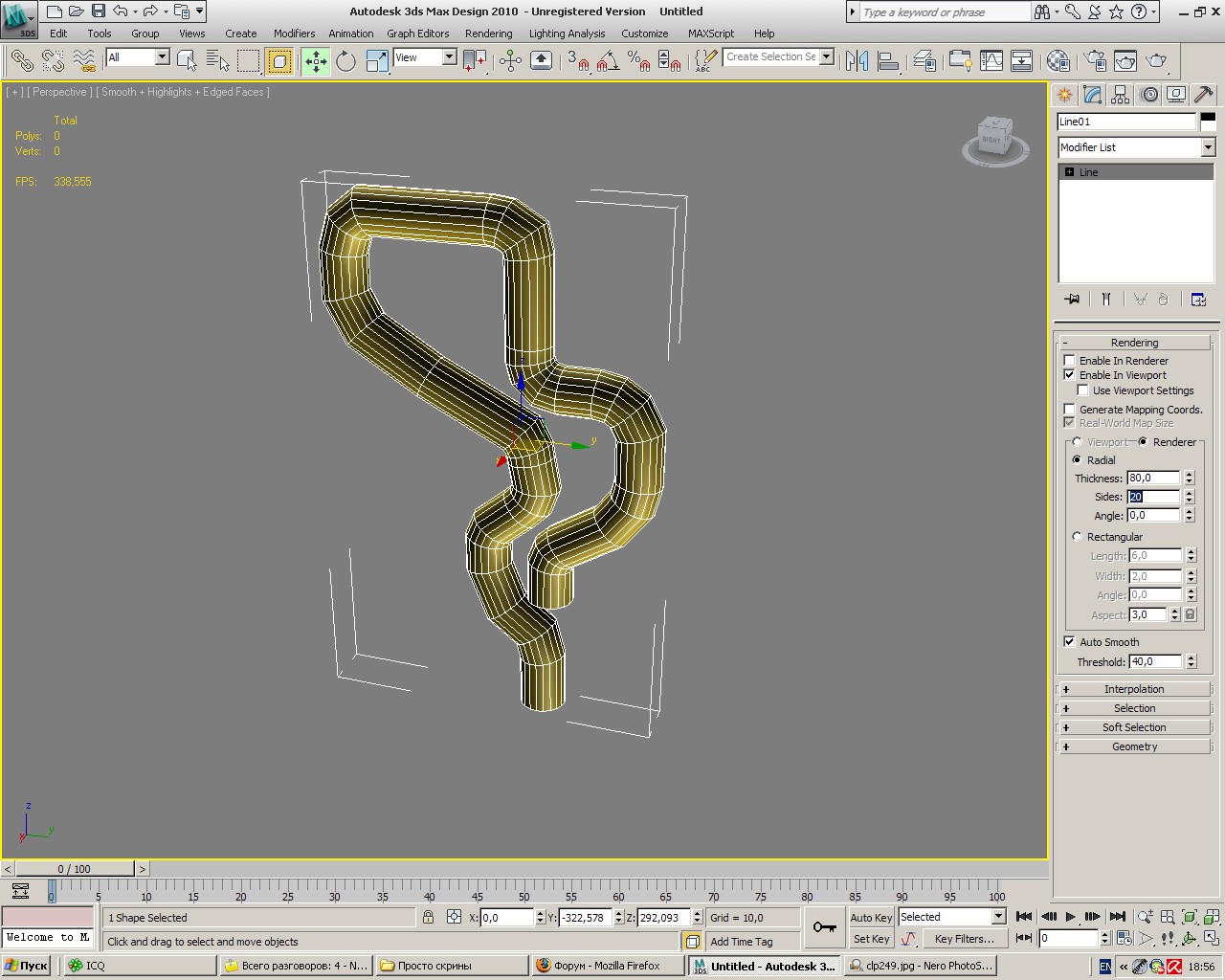Click the Select and Link icon
Viewport: 1225px width, 980px height.
point(21,61)
